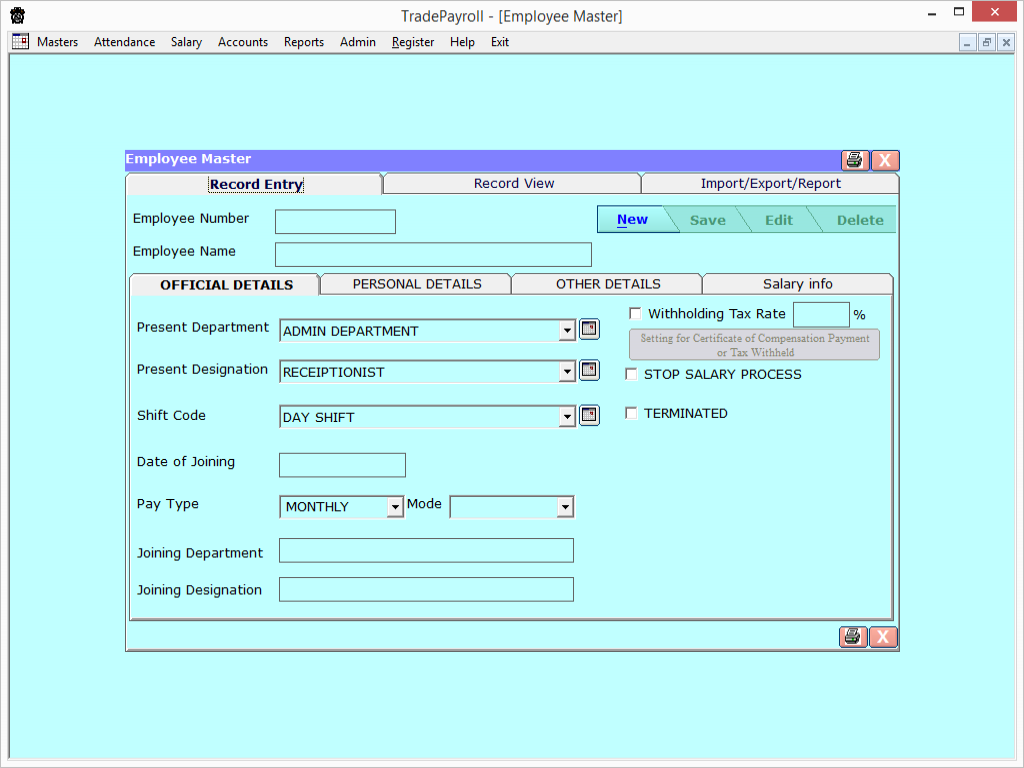1024x768 pixels.
Task: Click the New record button
Action: pos(632,219)
